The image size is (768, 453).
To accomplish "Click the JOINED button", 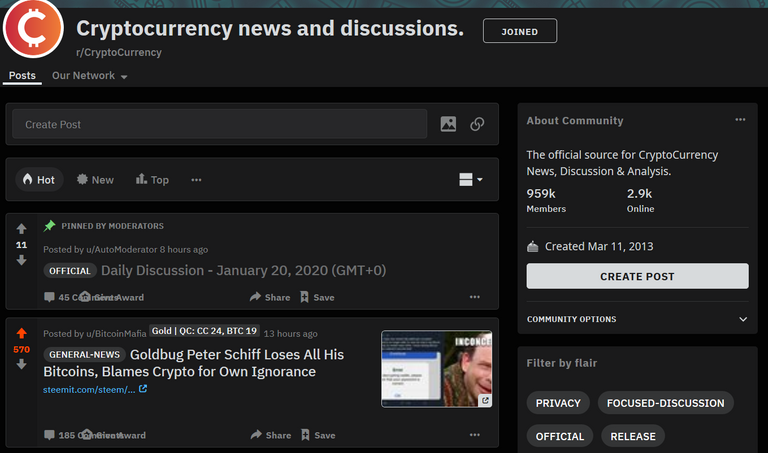I will pos(520,31).
